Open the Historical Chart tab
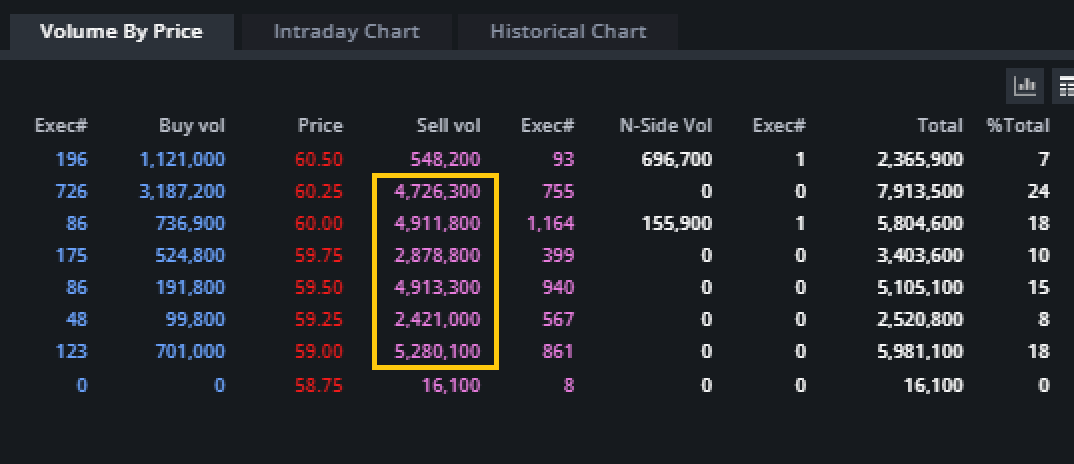This screenshot has height=464, width=1074. pyautogui.click(x=568, y=32)
